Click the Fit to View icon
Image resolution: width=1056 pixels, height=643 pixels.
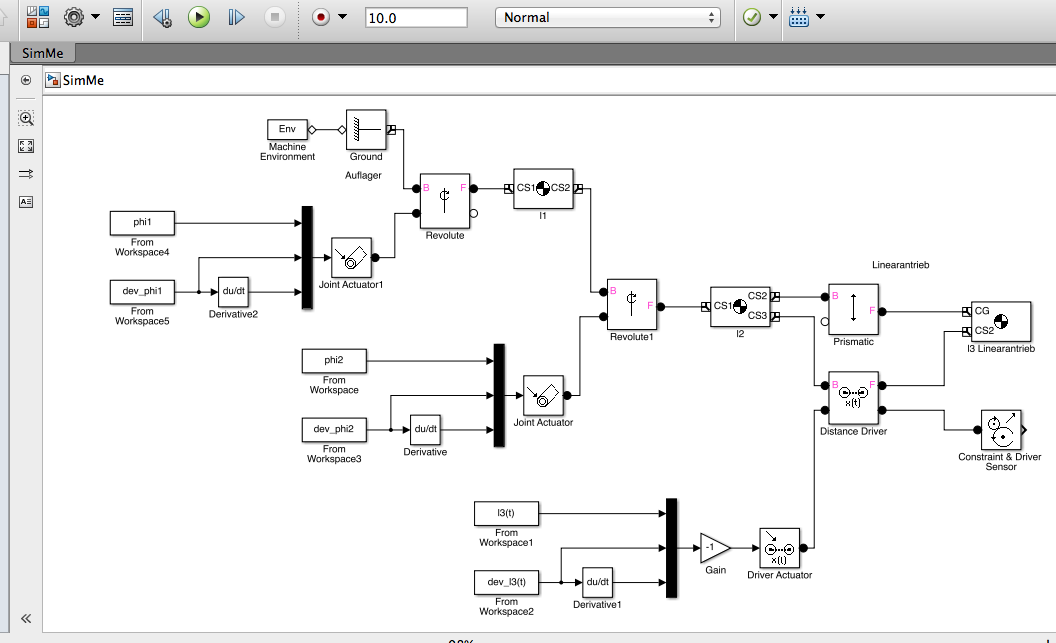(x=26, y=146)
